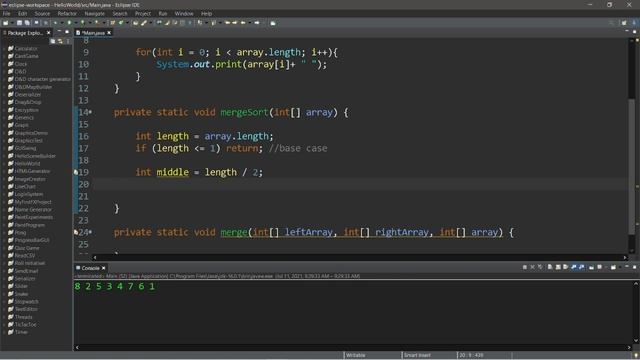Toggle Word Wrap in Console toolbar
This screenshot has height=360, width=640.
(x=565, y=267)
